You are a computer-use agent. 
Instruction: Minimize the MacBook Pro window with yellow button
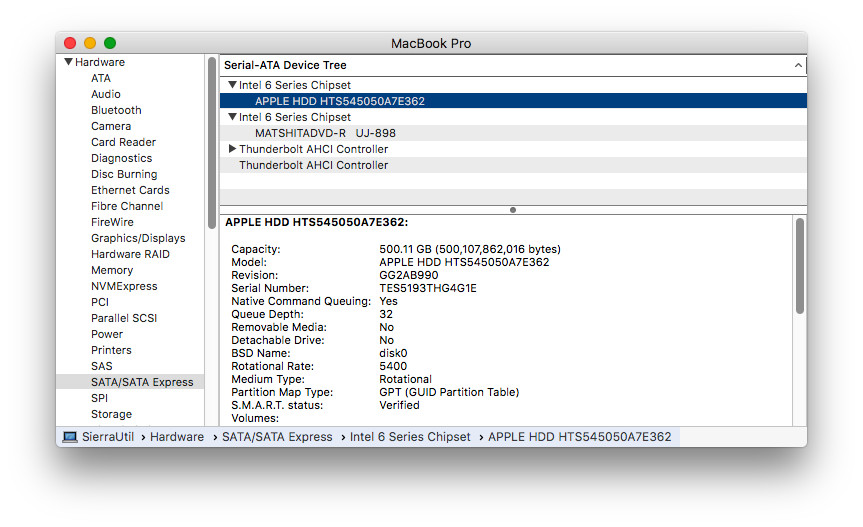coord(90,42)
